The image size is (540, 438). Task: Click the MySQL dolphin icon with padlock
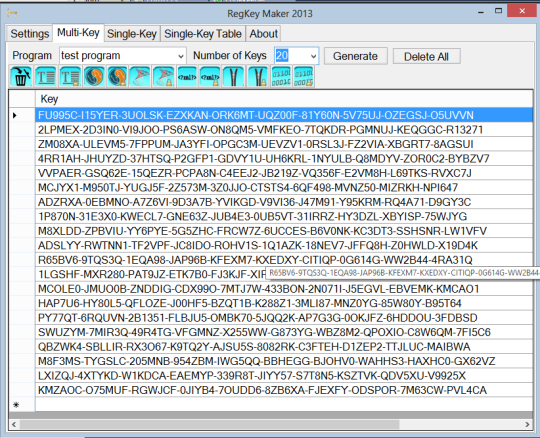117,76
